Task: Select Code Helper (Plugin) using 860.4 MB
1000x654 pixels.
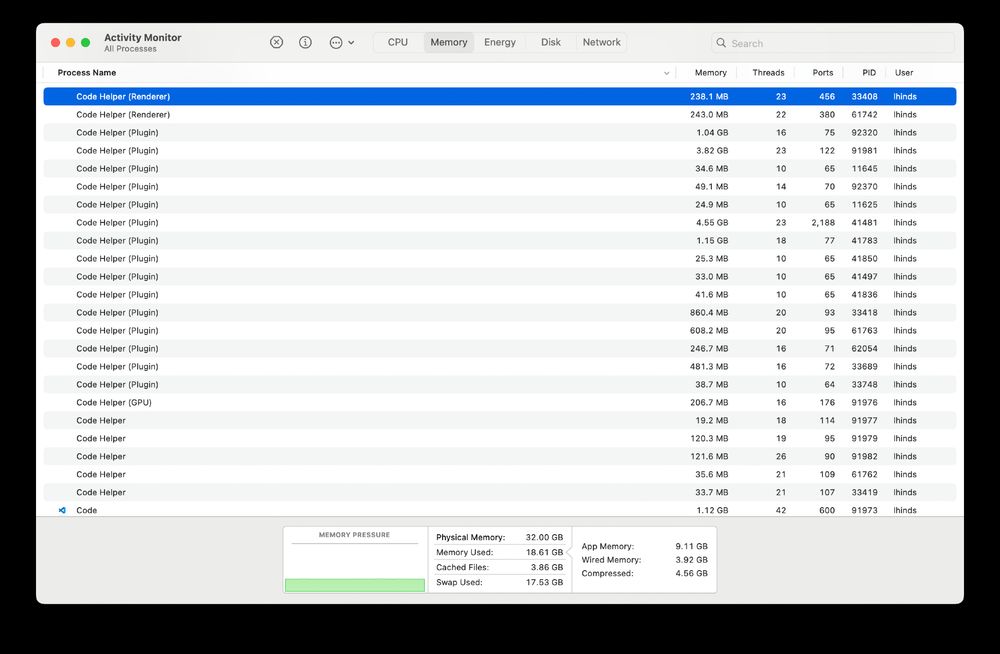Action: click(x=499, y=313)
